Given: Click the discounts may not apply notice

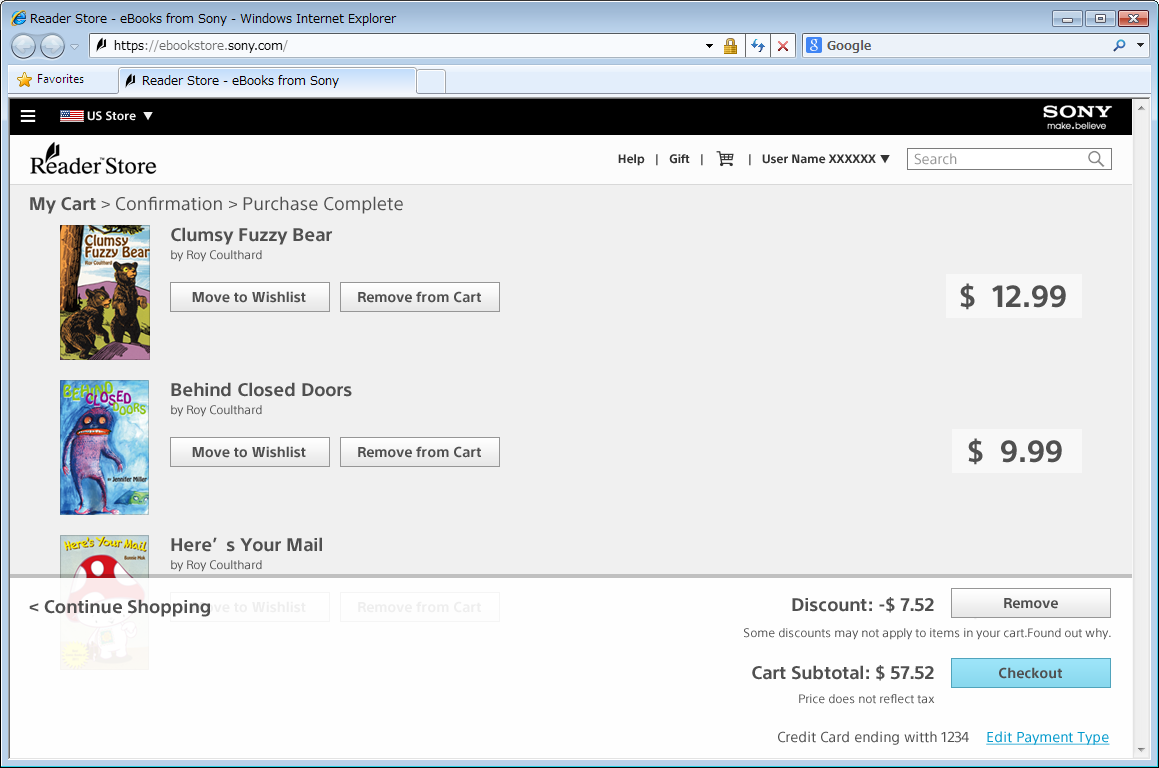Looking at the screenshot, I should pyautogui.click(x=927, y=633).
